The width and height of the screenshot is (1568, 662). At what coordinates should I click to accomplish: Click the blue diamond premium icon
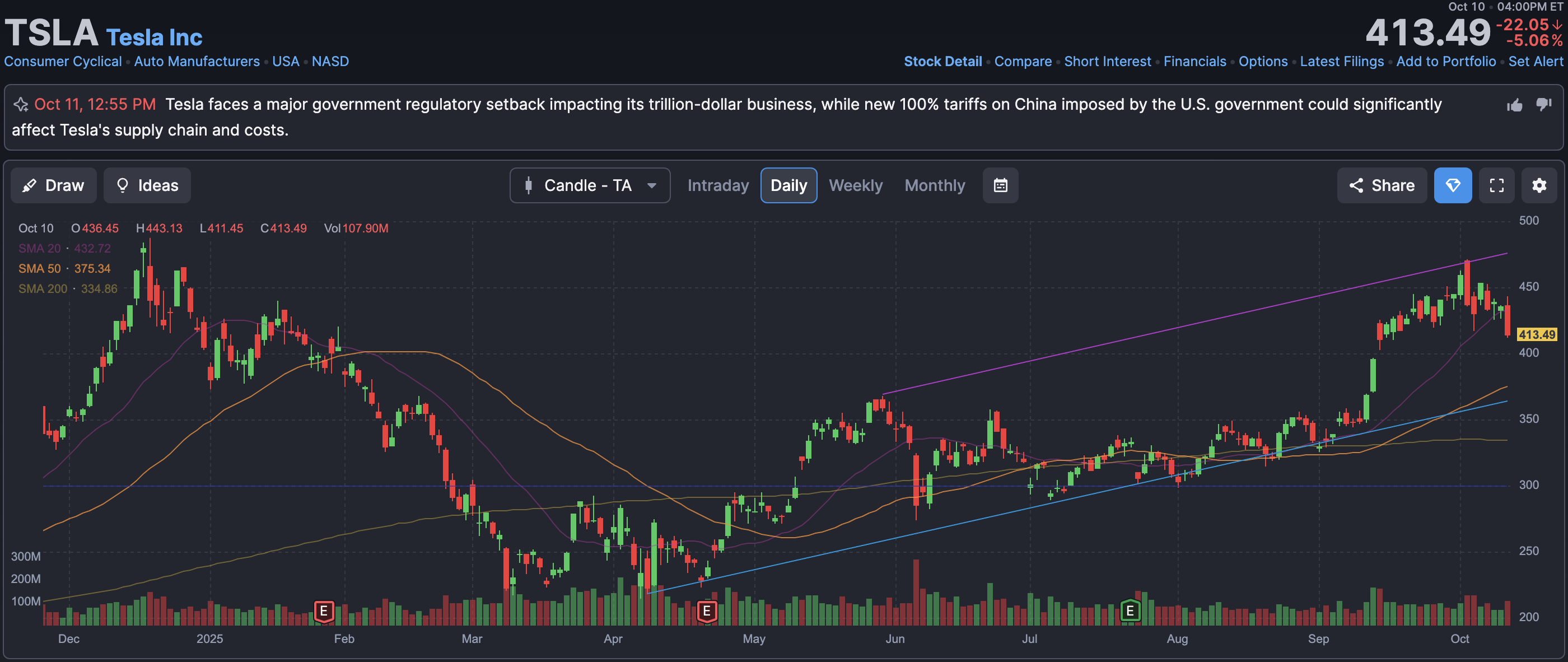[1452, 185]
